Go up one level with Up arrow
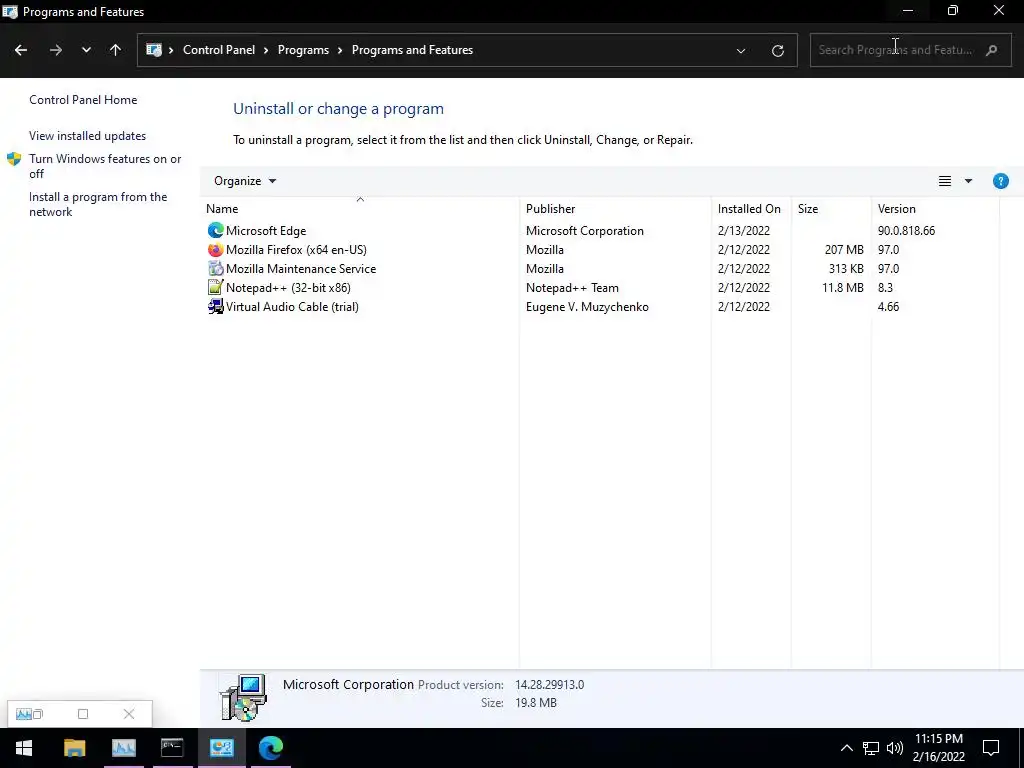Screen dimensions: 1024x768 coord(116,50)
